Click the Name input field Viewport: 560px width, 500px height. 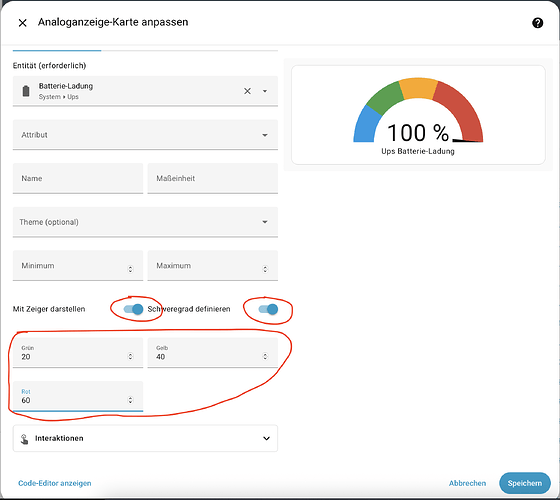tap(78, 178)
